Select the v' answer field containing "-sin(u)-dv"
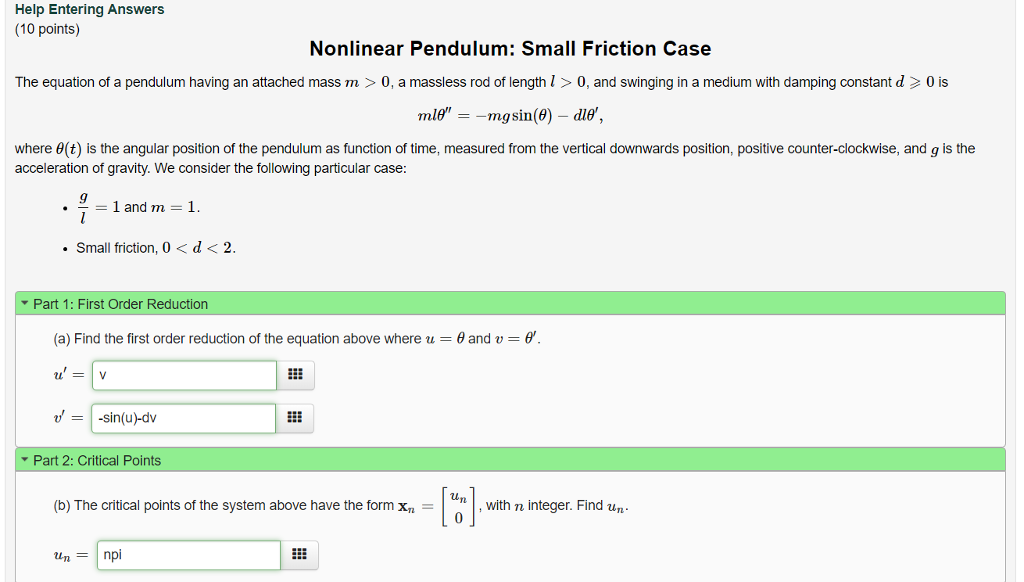This screenshot has height=582, width=1024. [183, 418]
